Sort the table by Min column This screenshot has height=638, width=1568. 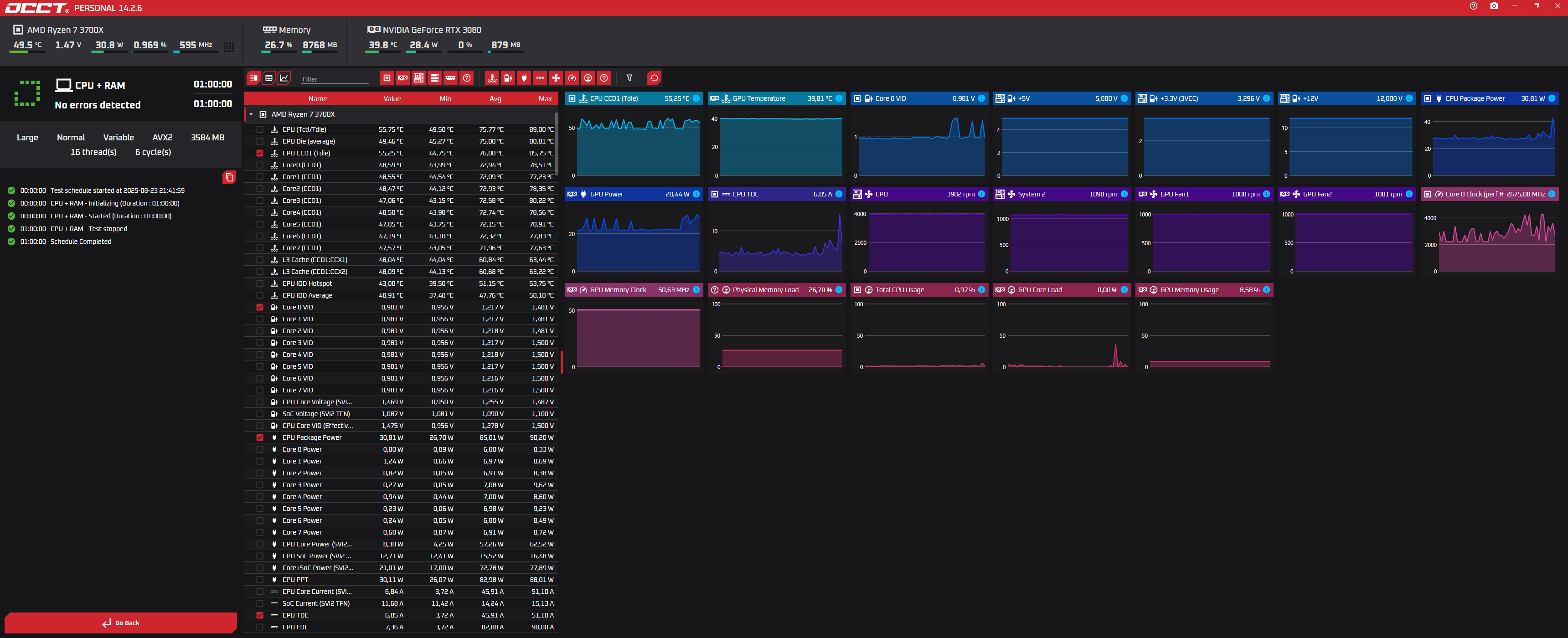pos(445,98)
